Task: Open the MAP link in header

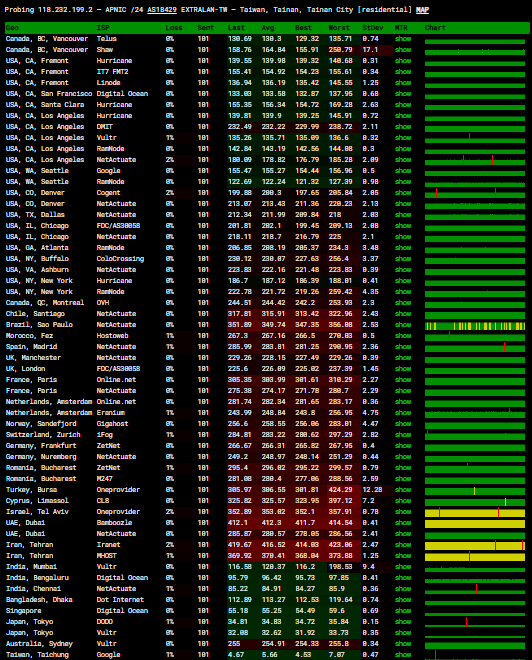Action: (x=422, y=10)
